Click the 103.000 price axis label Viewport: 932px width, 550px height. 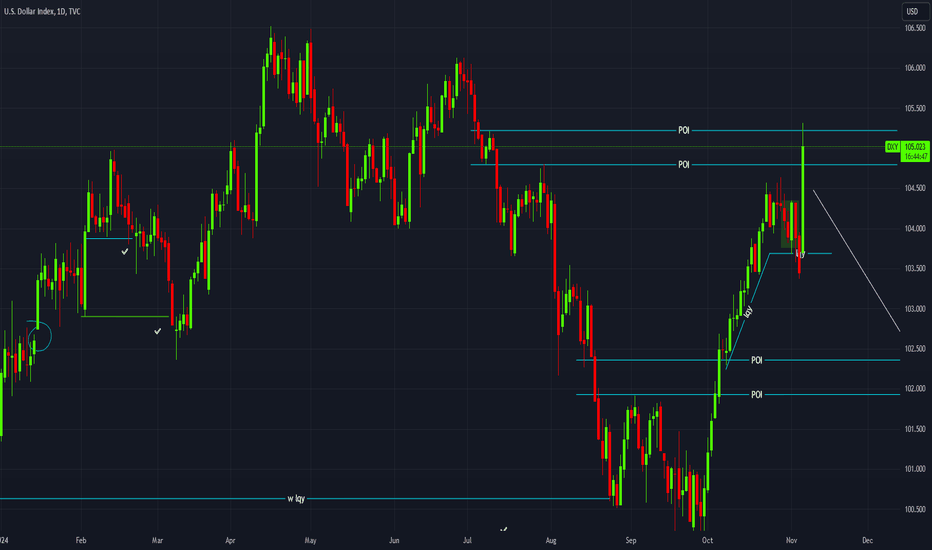coord(915,309)
